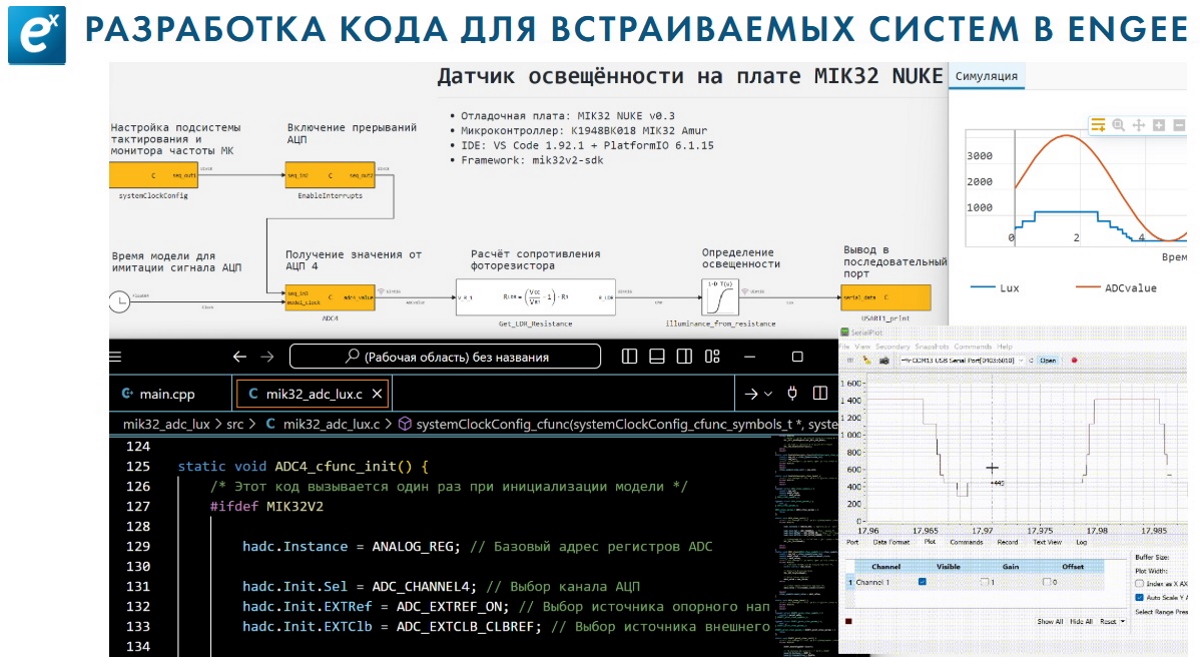The width and height of the screenshot is (1200, 664).
Task: Open the Snapshots menu in SerialPlot
Action: pyautogui.click(x=932, y=346)
